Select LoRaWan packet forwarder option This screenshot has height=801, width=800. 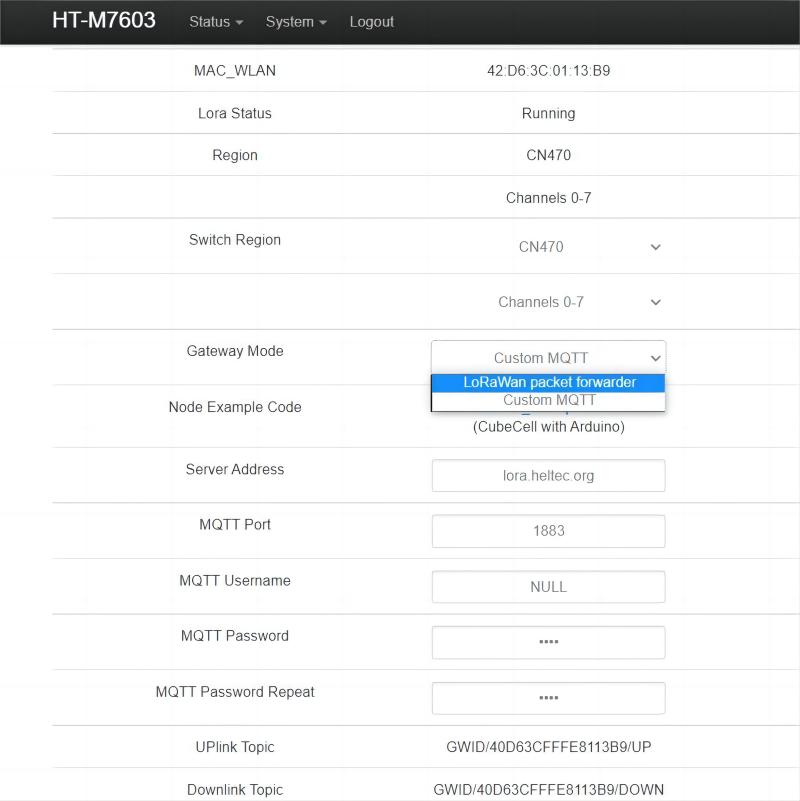pos(548,382)
